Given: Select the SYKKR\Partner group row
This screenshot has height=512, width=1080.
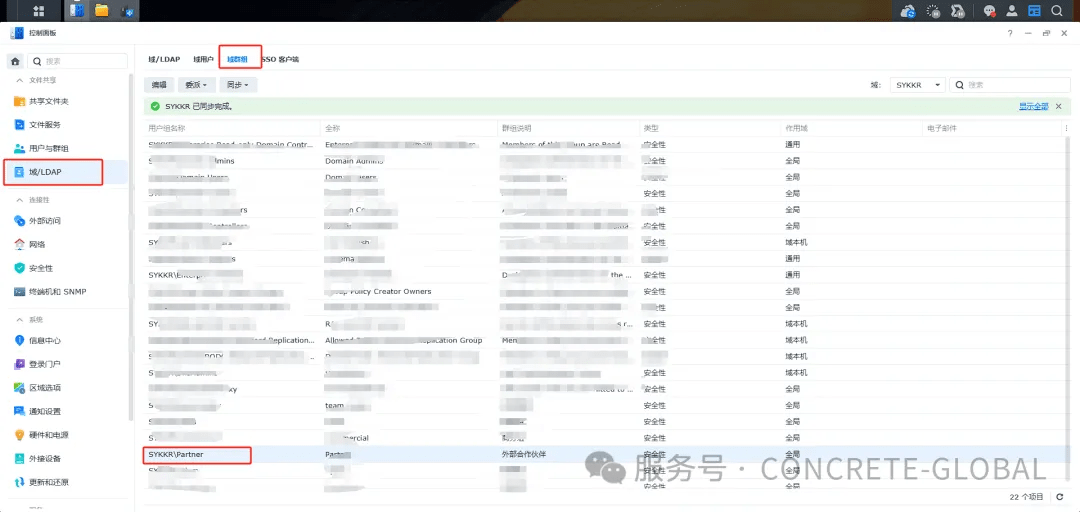Looking at the screenshot, I should [197, 454].
